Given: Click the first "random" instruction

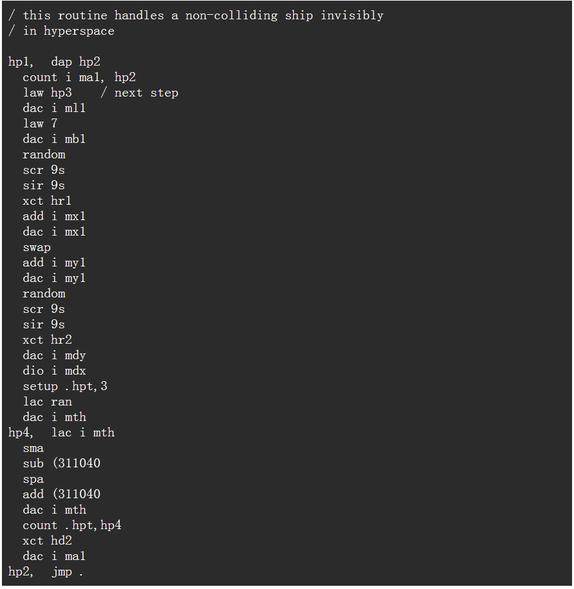Looking at the screenshot, I should coord(44,154).
